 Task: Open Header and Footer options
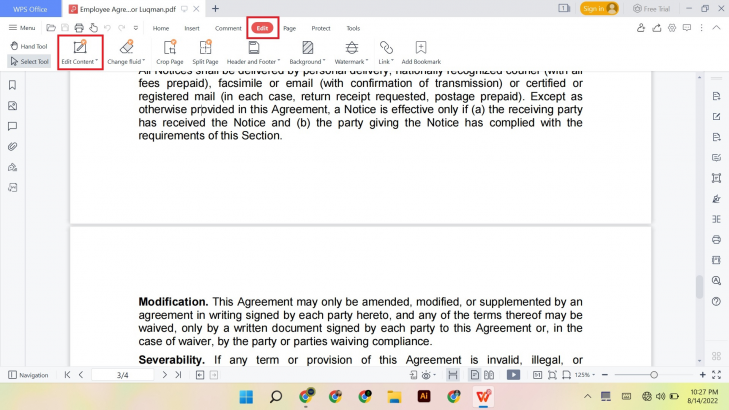253,52
